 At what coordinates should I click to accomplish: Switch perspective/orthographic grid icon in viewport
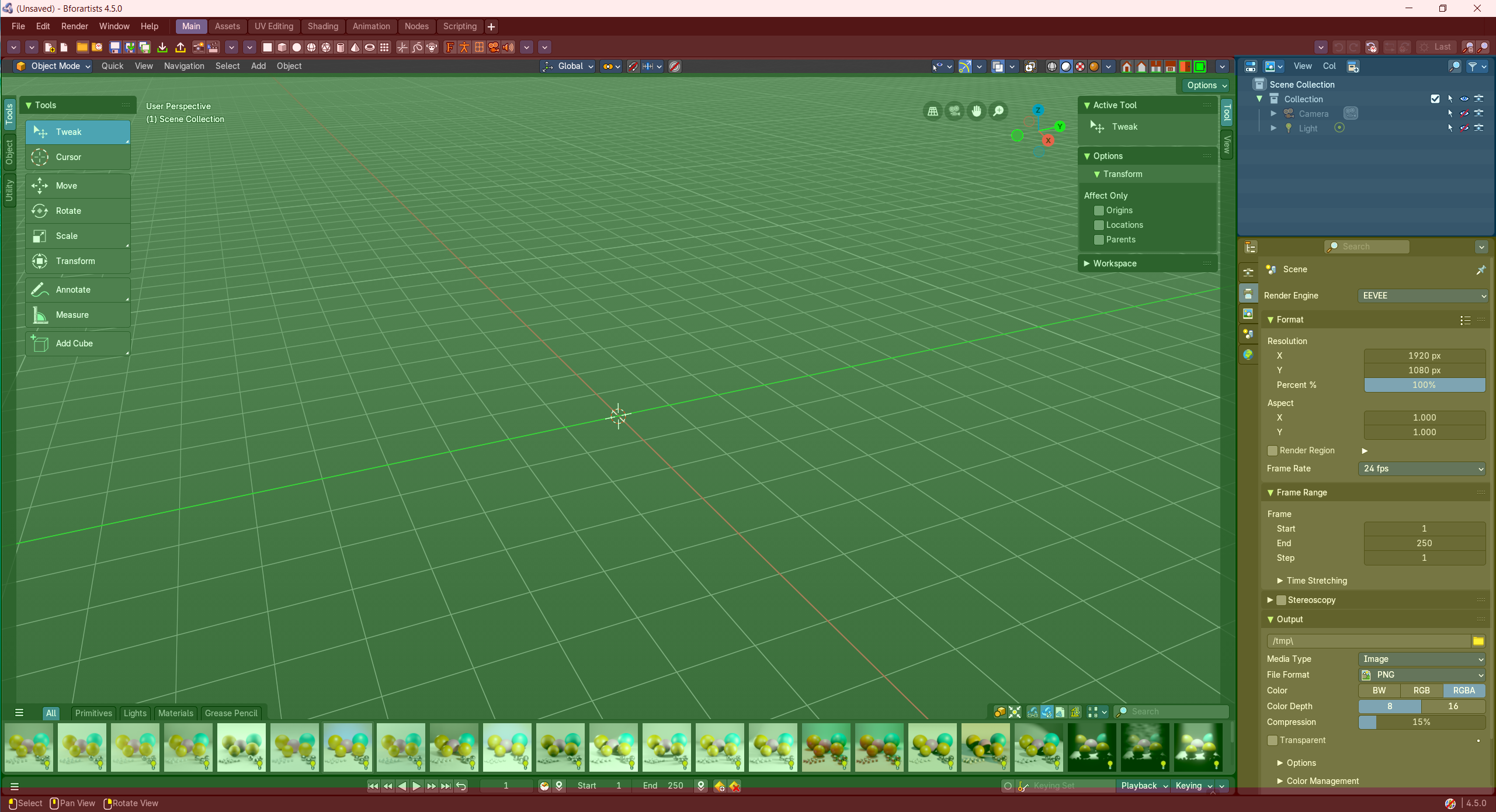point(933,111)
